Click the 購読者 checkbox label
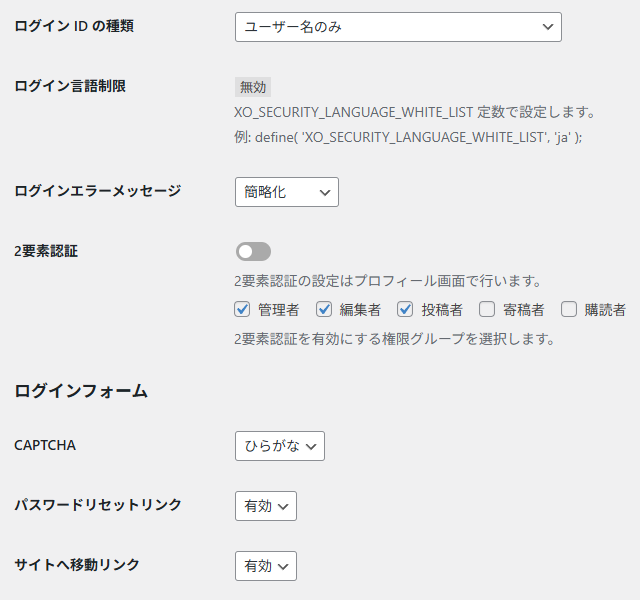Screen dimensions: 640x600 605,310
